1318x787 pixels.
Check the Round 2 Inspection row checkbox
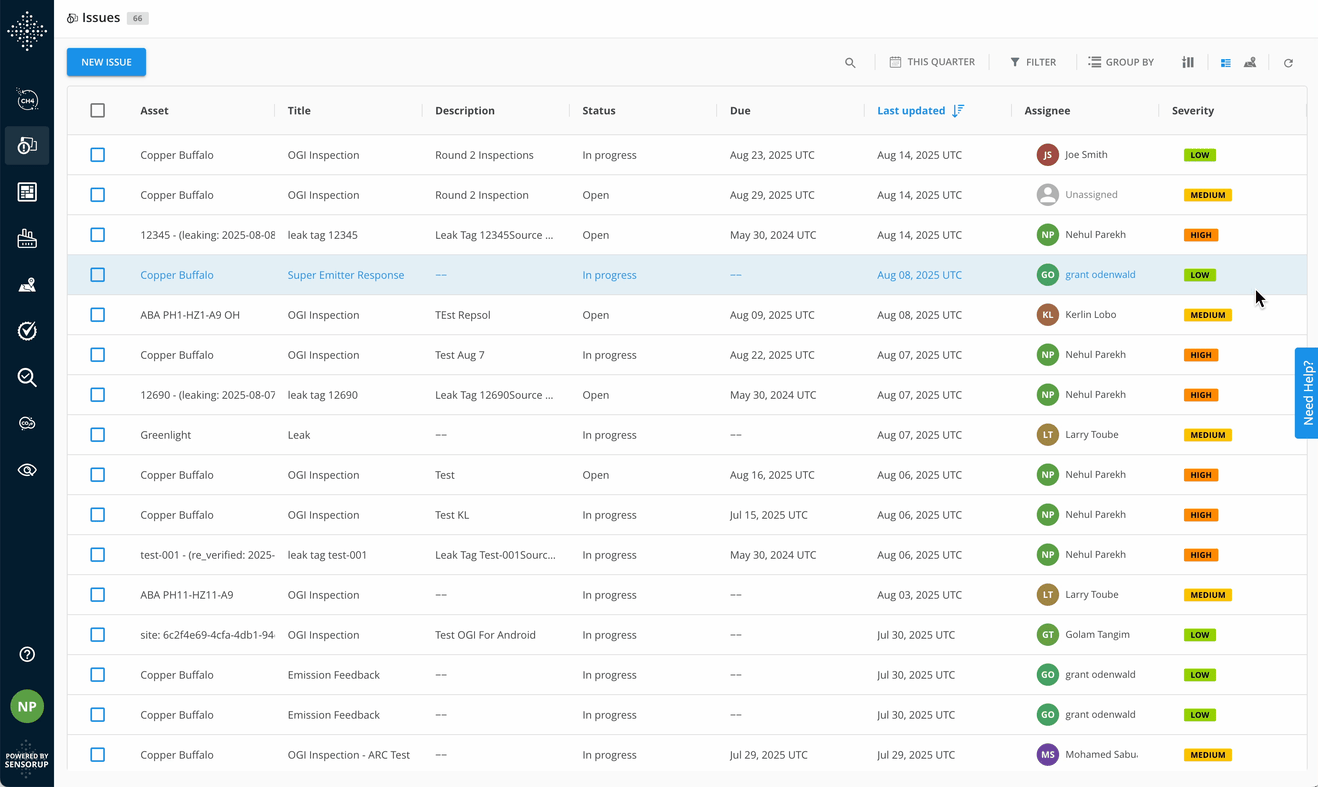97,195
